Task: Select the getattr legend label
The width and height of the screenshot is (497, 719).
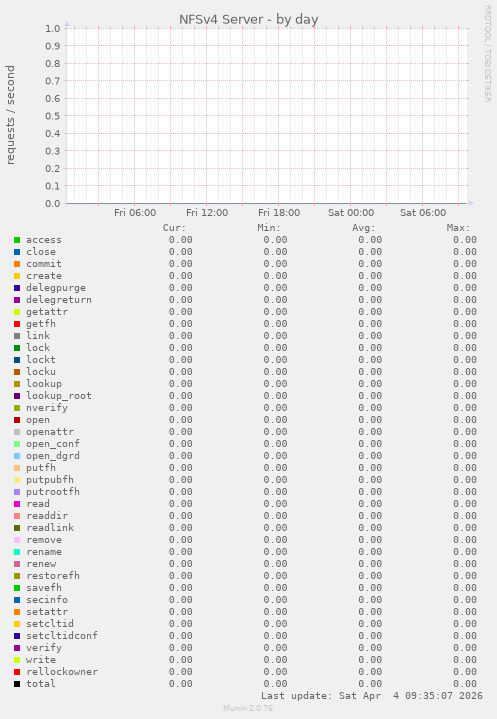Action: pos(47,312)
